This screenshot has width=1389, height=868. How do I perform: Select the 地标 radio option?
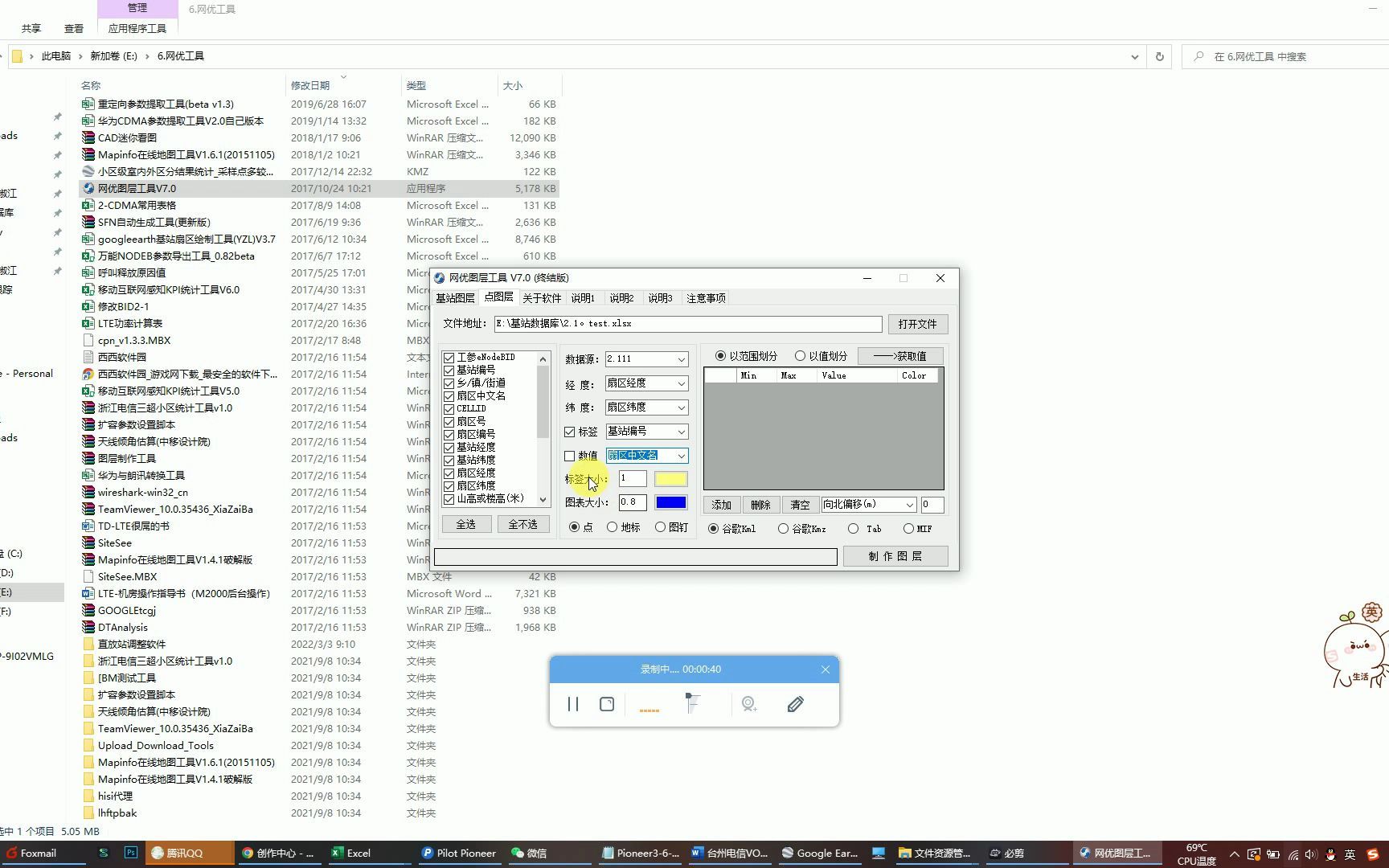(613, 527)
